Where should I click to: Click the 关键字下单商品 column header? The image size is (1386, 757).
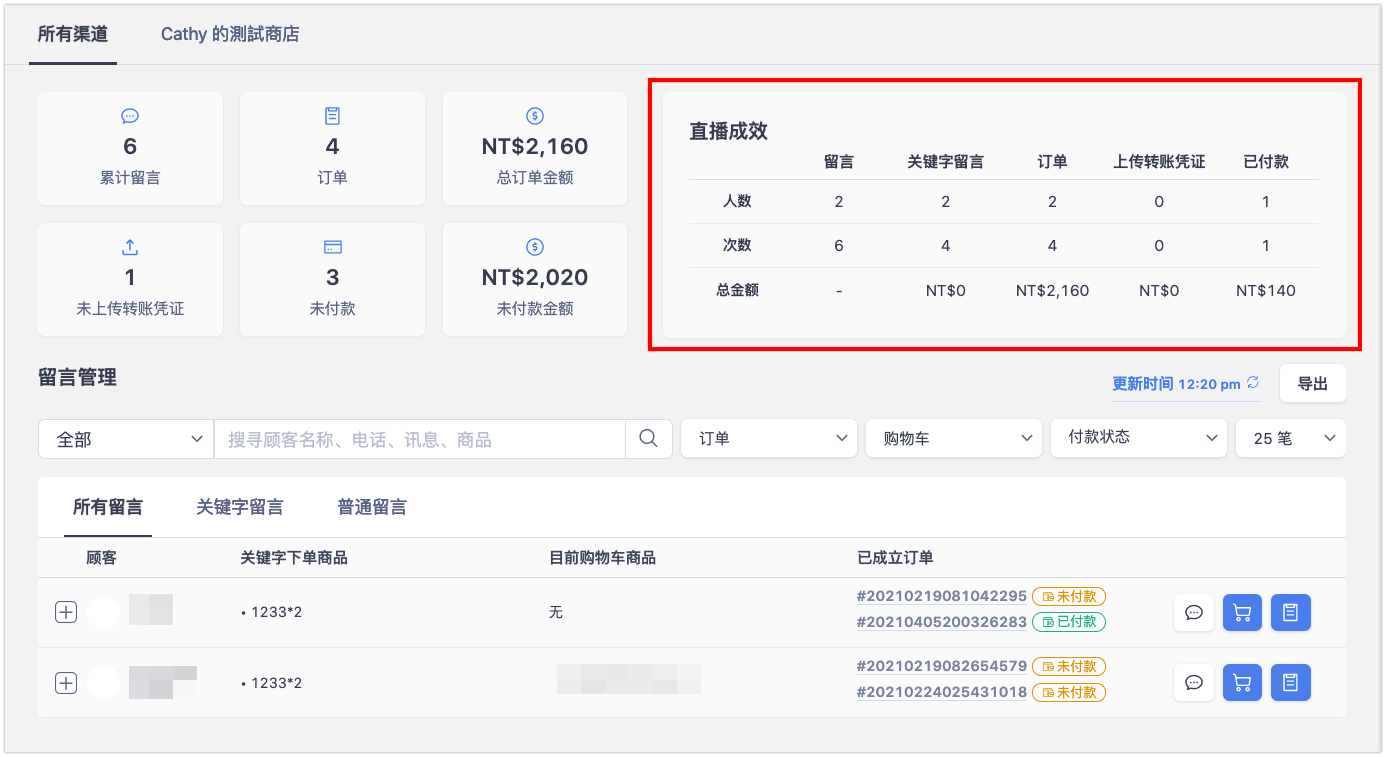click(x=294, y=558)
